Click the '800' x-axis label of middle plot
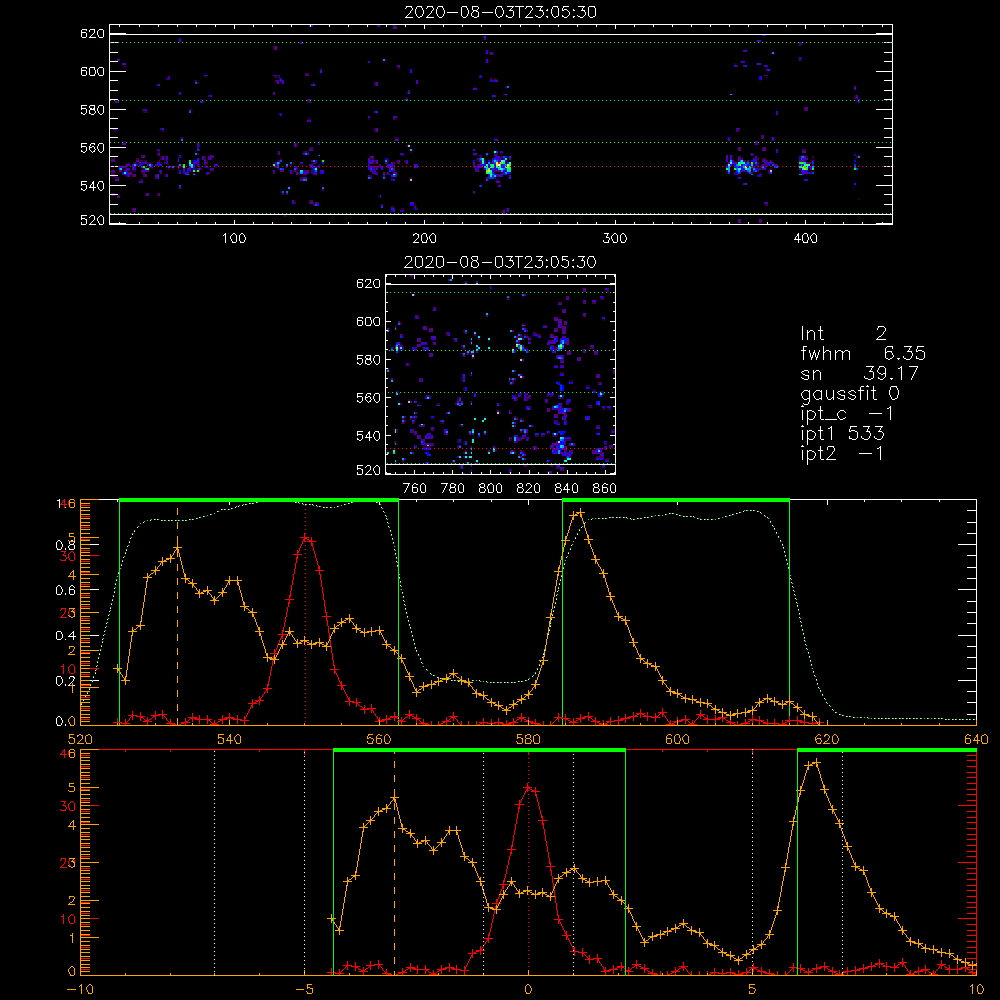 click(x=490, y=489)
